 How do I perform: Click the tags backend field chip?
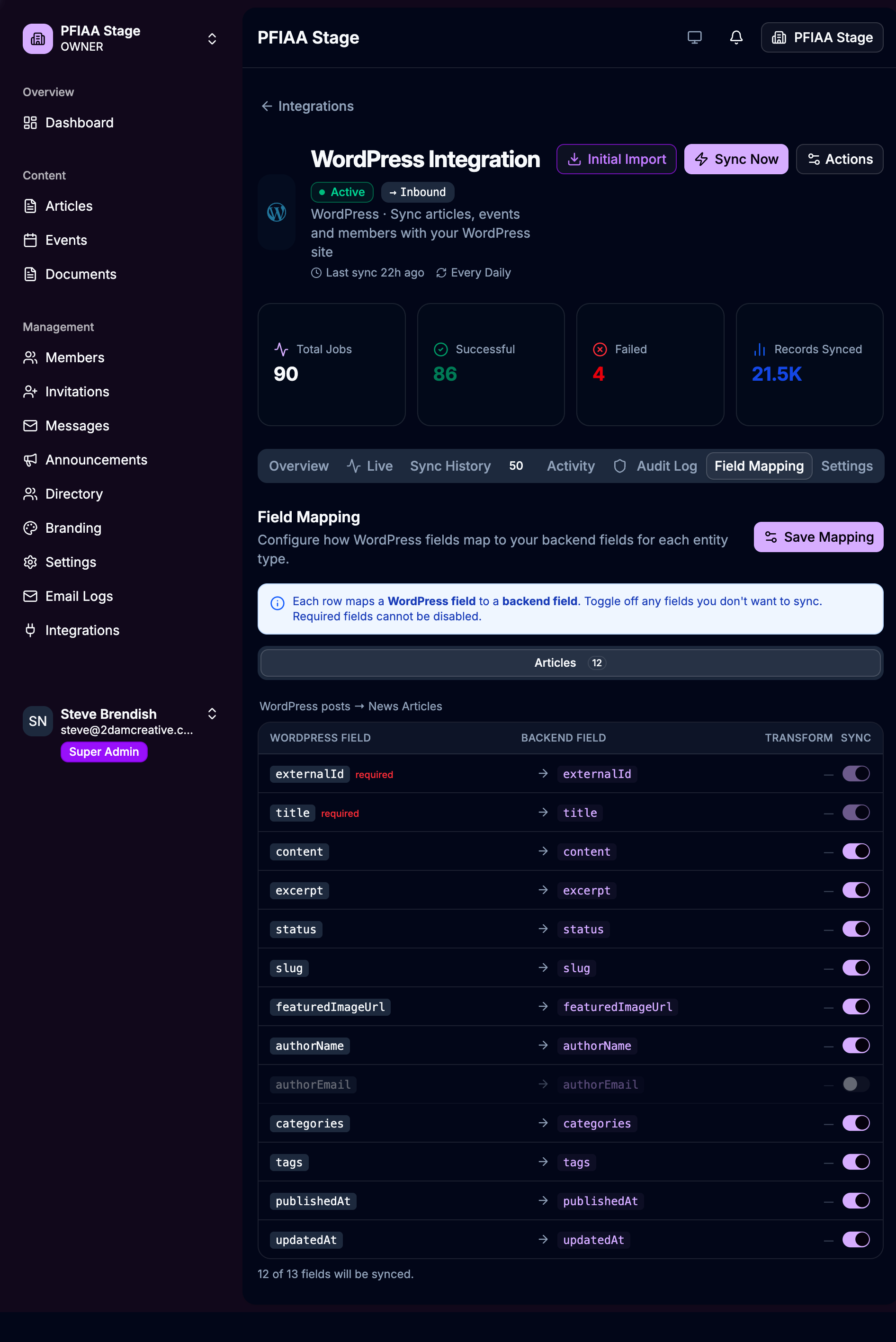pyautogui.click(x=576, y=1162)
